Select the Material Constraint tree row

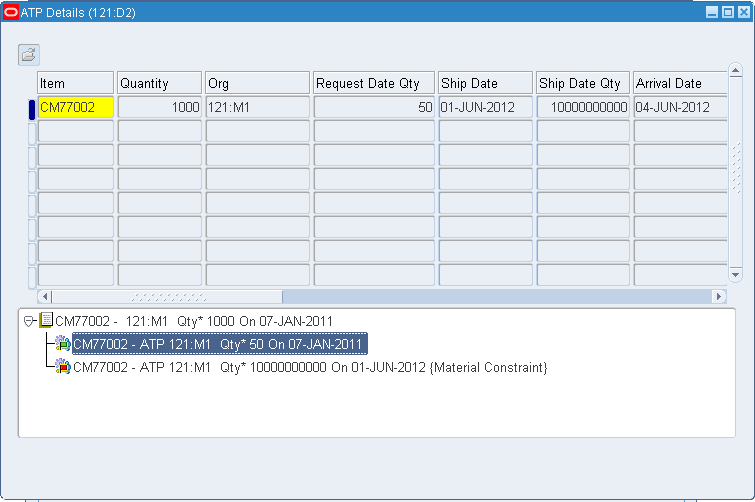coord(310,367)
